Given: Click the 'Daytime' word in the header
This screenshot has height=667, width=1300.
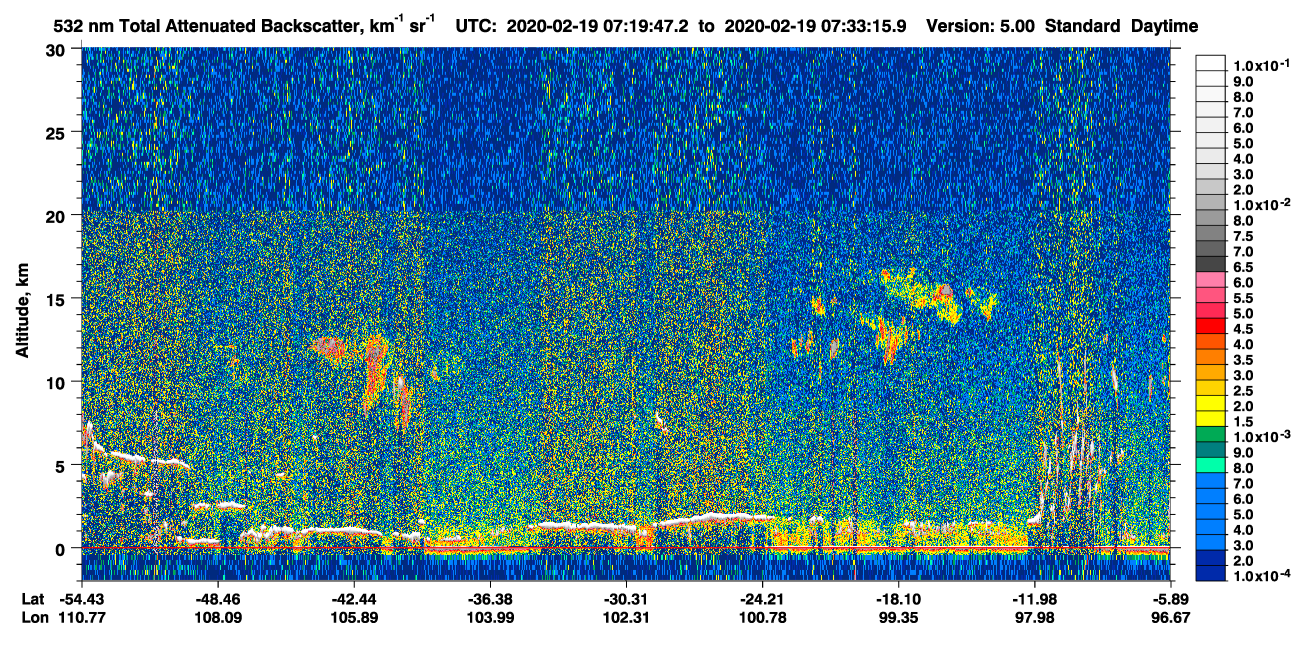Looking at the screenshot, I should [1164, 26].
